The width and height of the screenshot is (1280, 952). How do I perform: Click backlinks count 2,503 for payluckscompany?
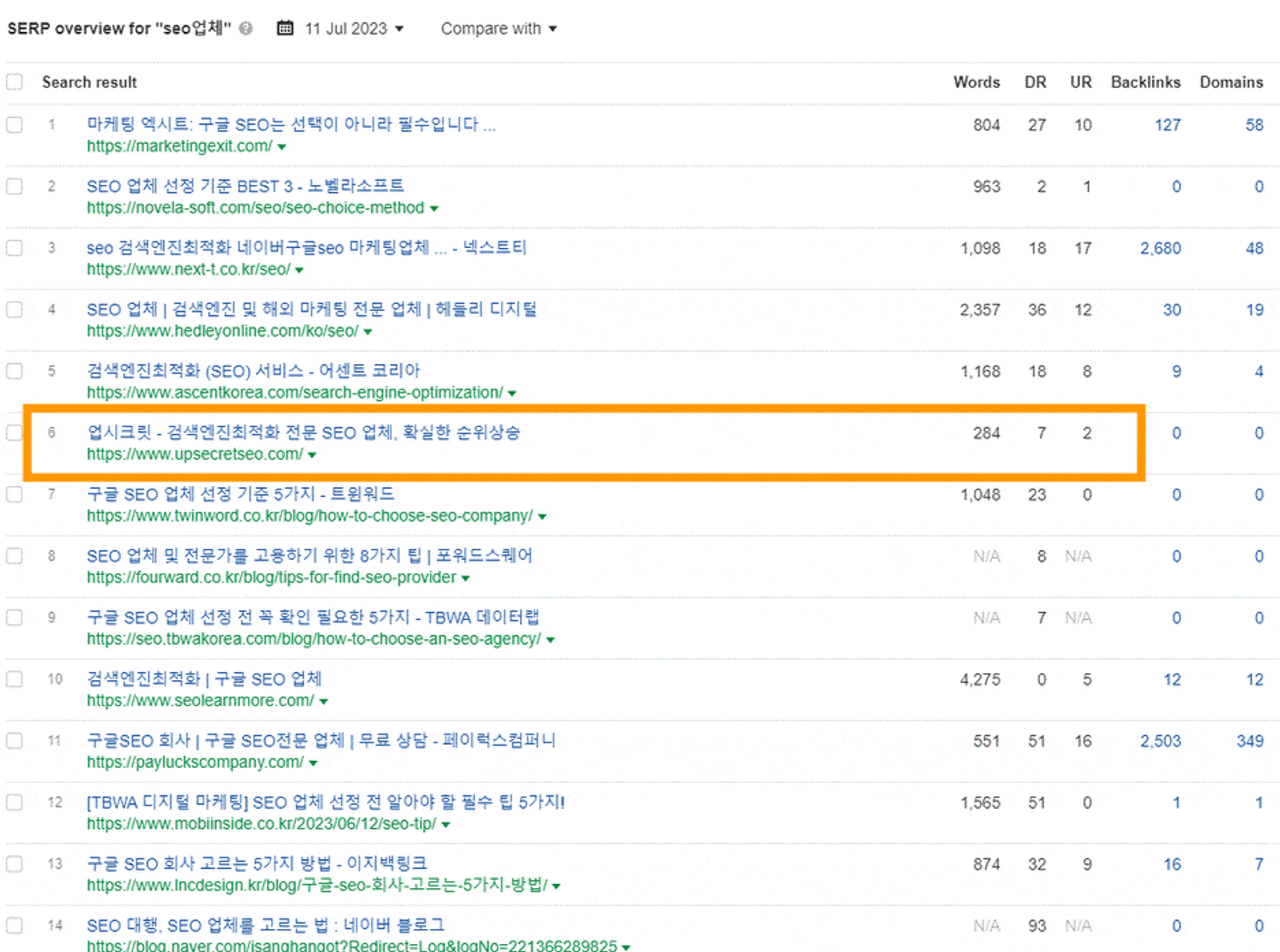pyautogui.click(x=1160, y=741)
